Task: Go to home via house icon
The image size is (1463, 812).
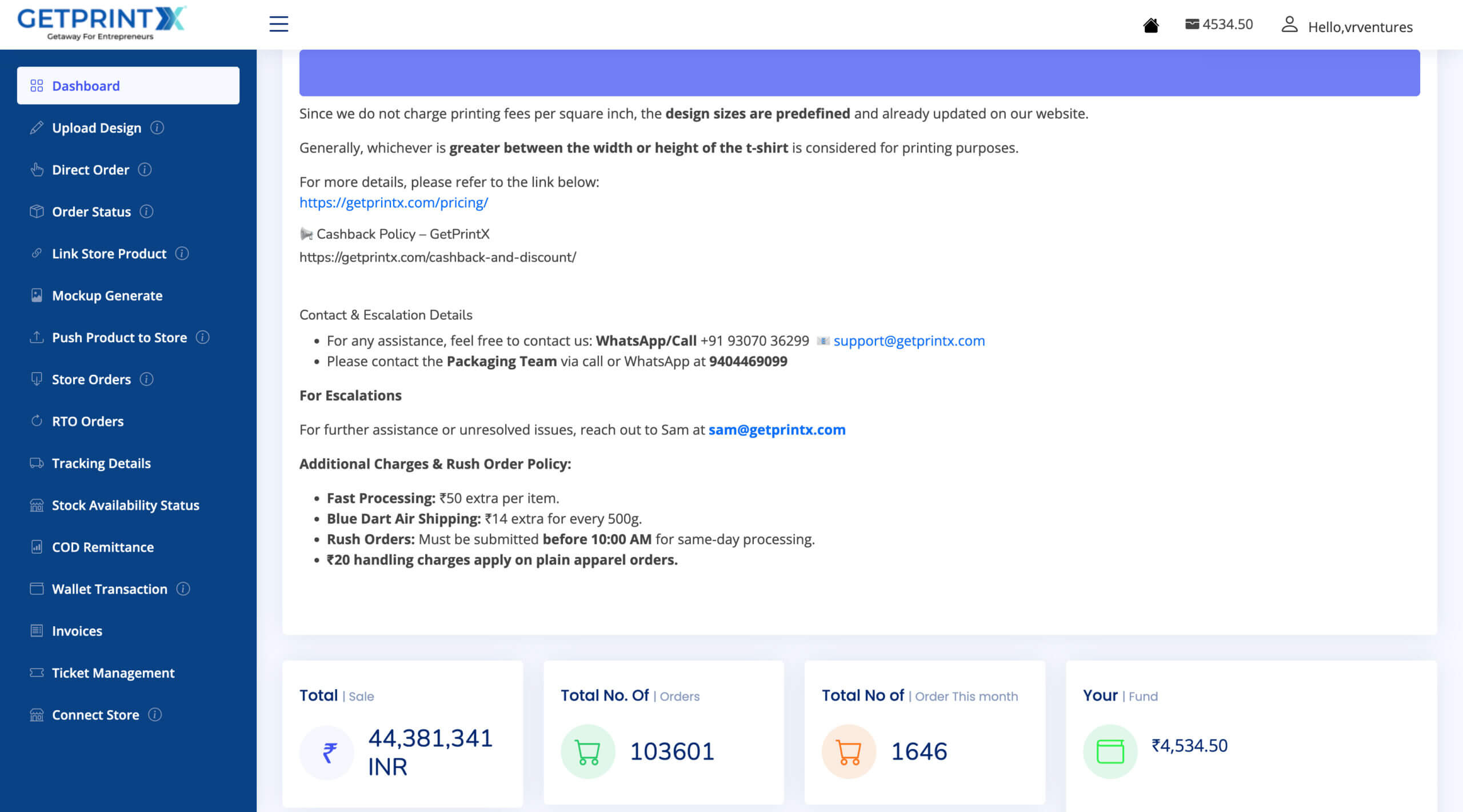Action: (1150, 25)
